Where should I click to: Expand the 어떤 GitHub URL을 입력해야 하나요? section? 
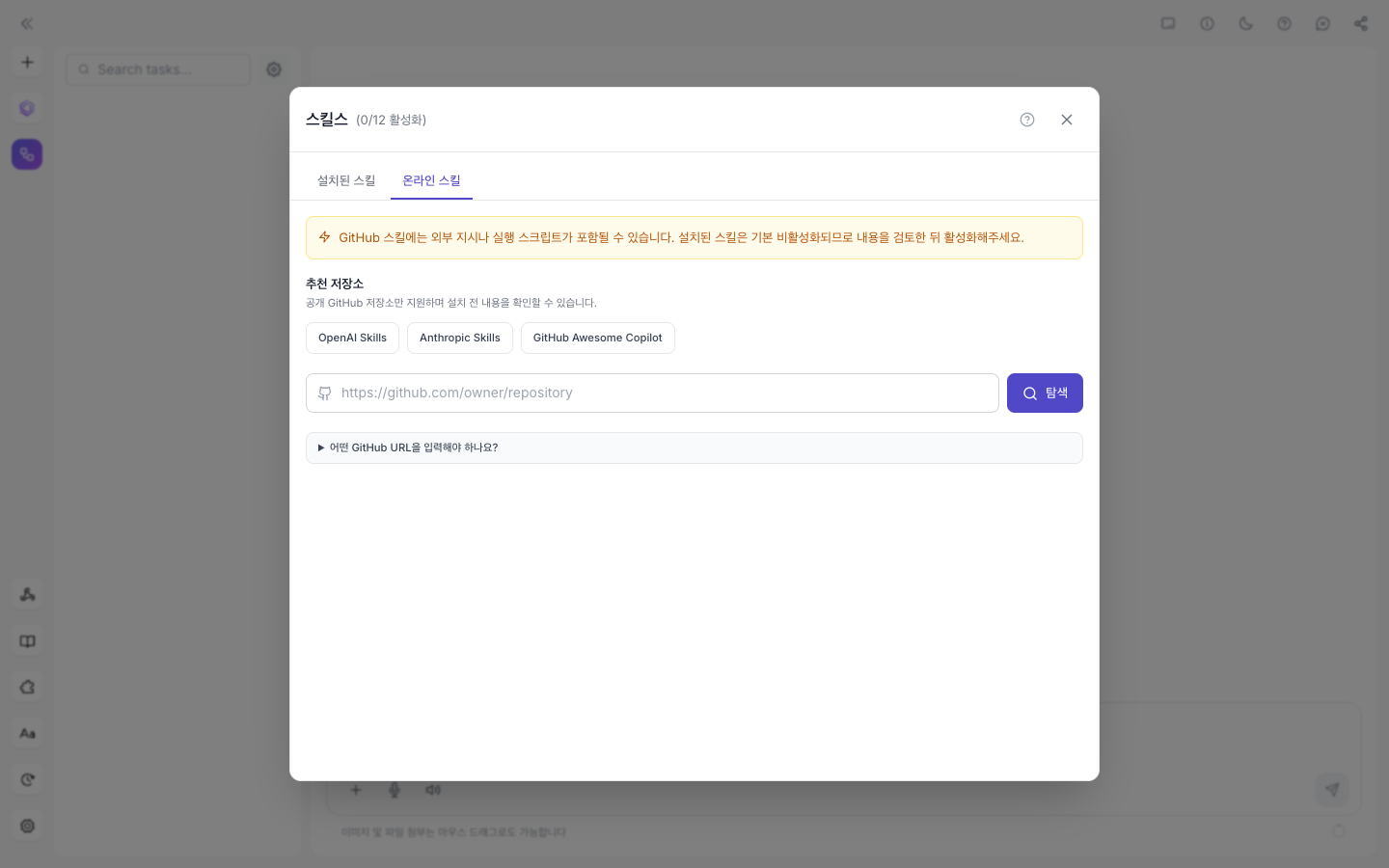pos(694,448)
